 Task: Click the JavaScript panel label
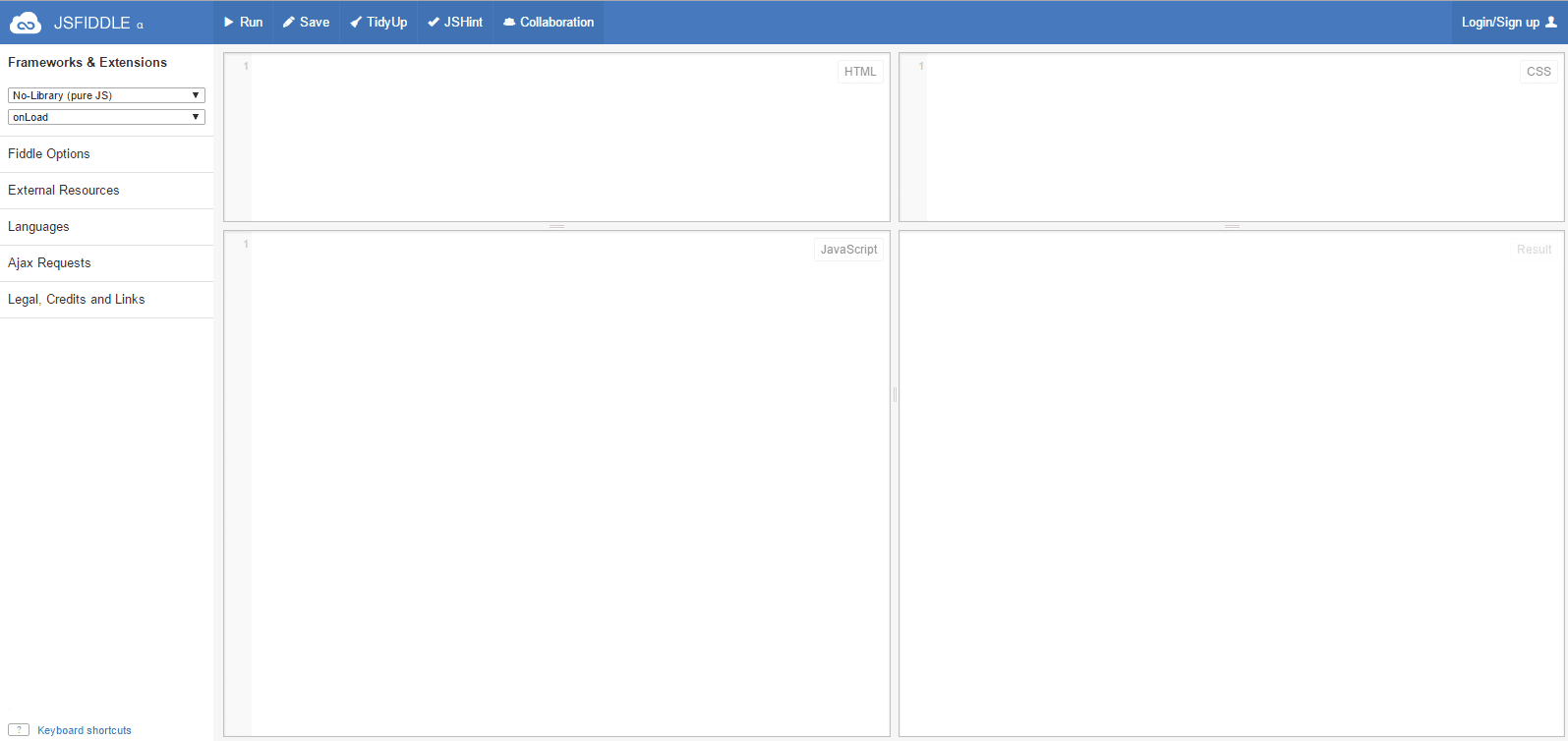pyautogui.click(x=848, y=250)
